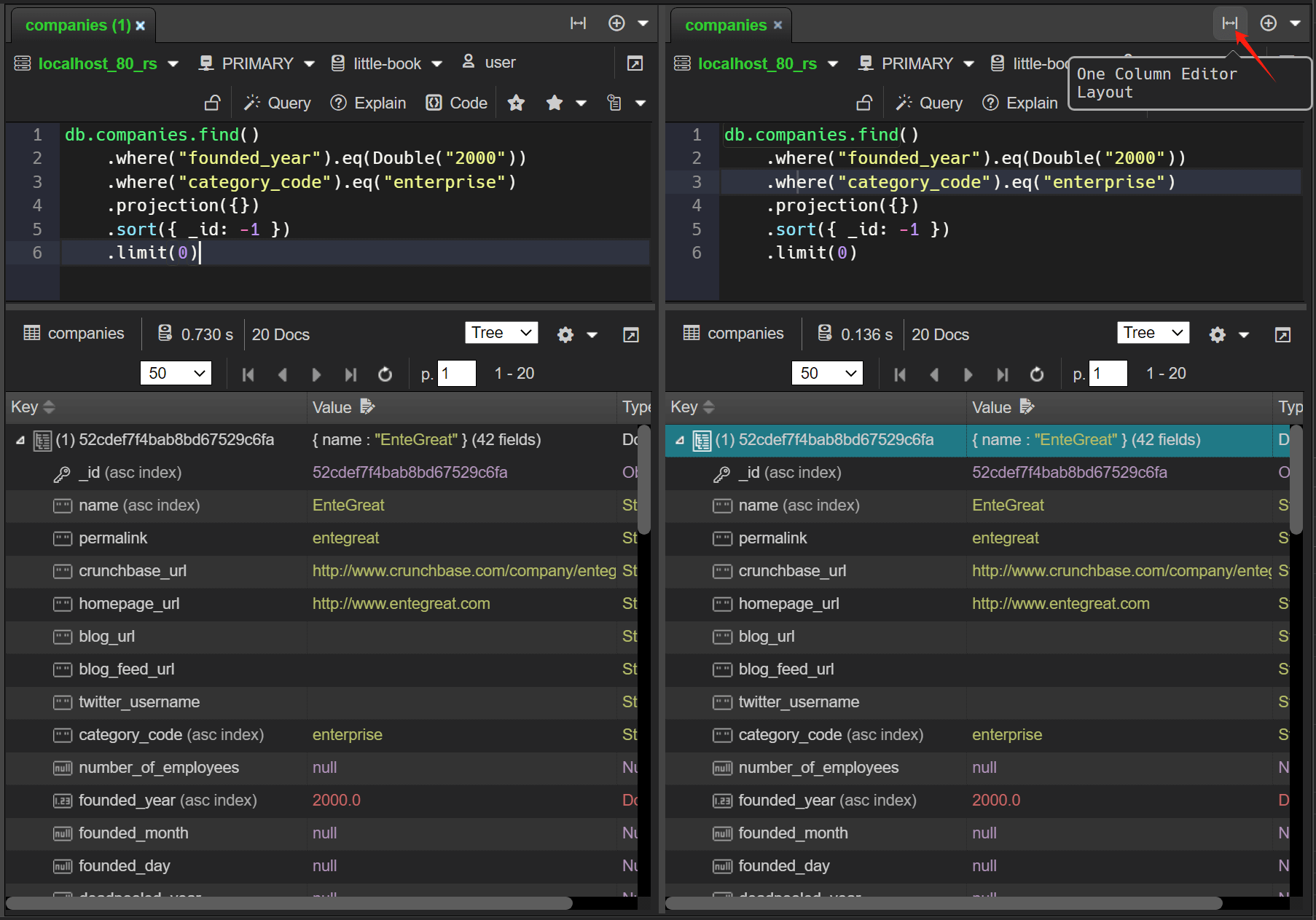1316x920 pixels.
Task: Open settings gear in left results panel
Action: tap(565, 334)
